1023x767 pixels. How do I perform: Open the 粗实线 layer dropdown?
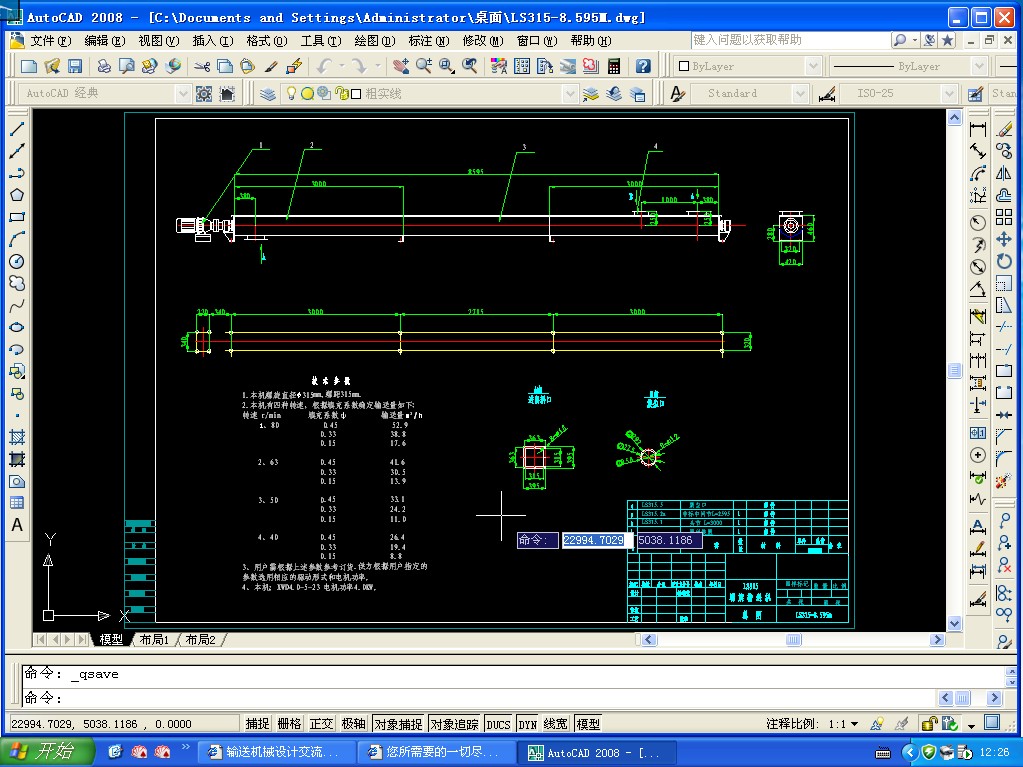point(570,94)
